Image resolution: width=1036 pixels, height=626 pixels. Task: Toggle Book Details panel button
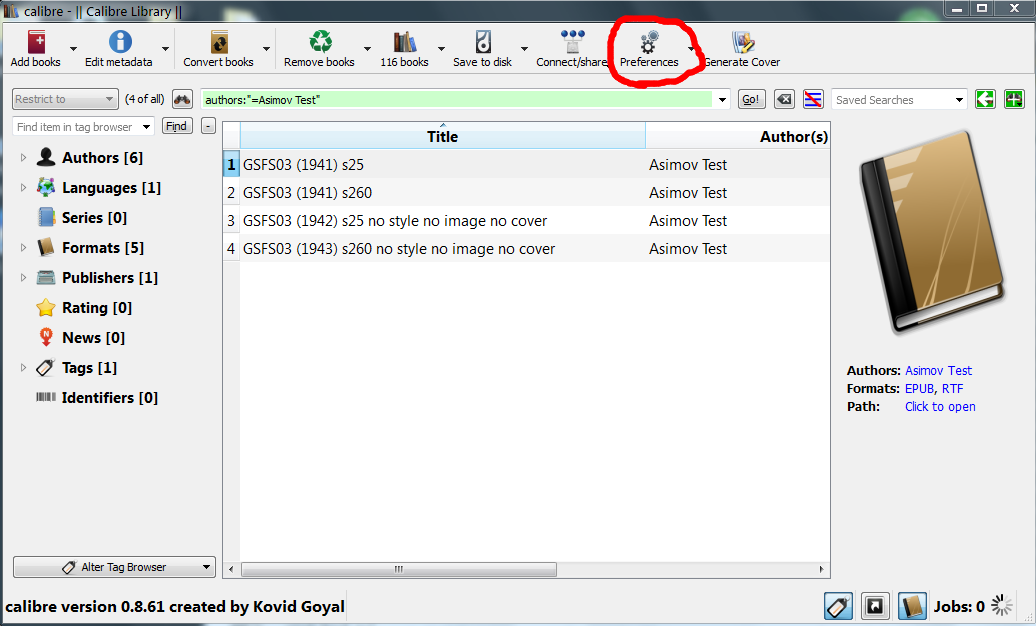pos(912,606)
